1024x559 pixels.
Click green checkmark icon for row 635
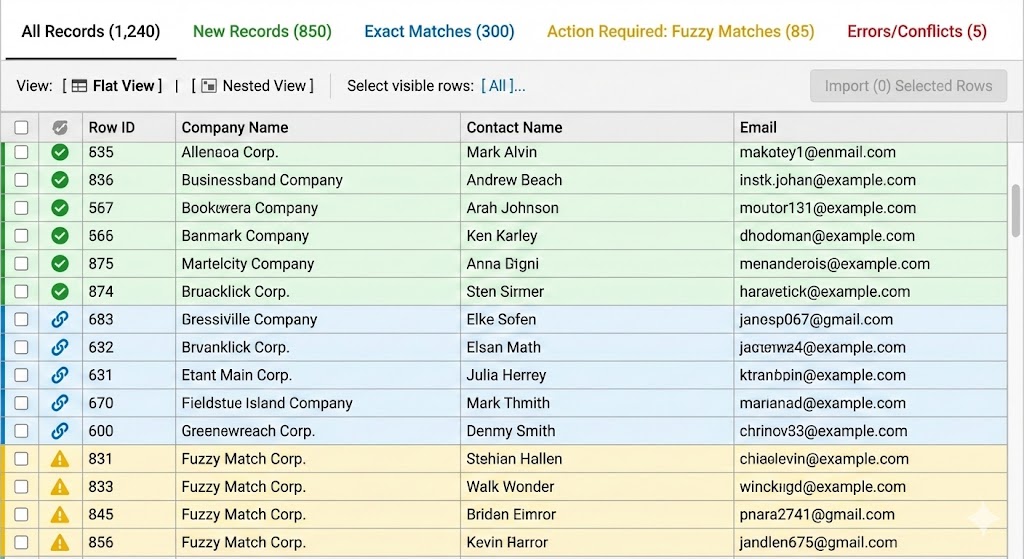(60, 152)
